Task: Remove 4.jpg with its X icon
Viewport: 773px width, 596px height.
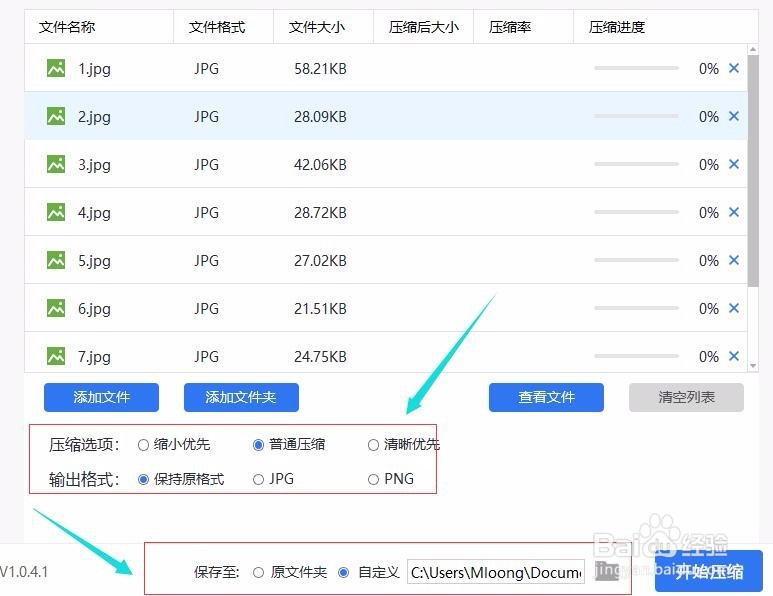Action: tap(734, 212)
